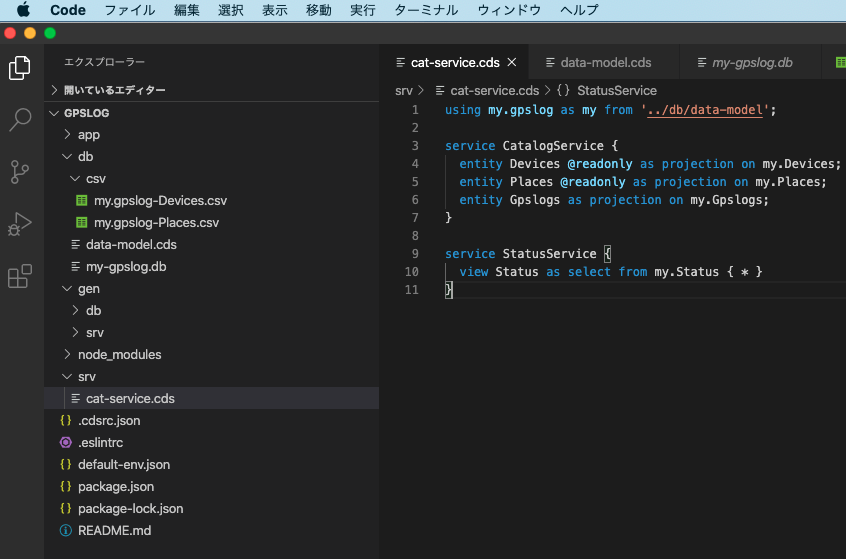Select cat-service.cds in the file tree
The height and width of the screenshot is (559, 846).
[211, 398]
